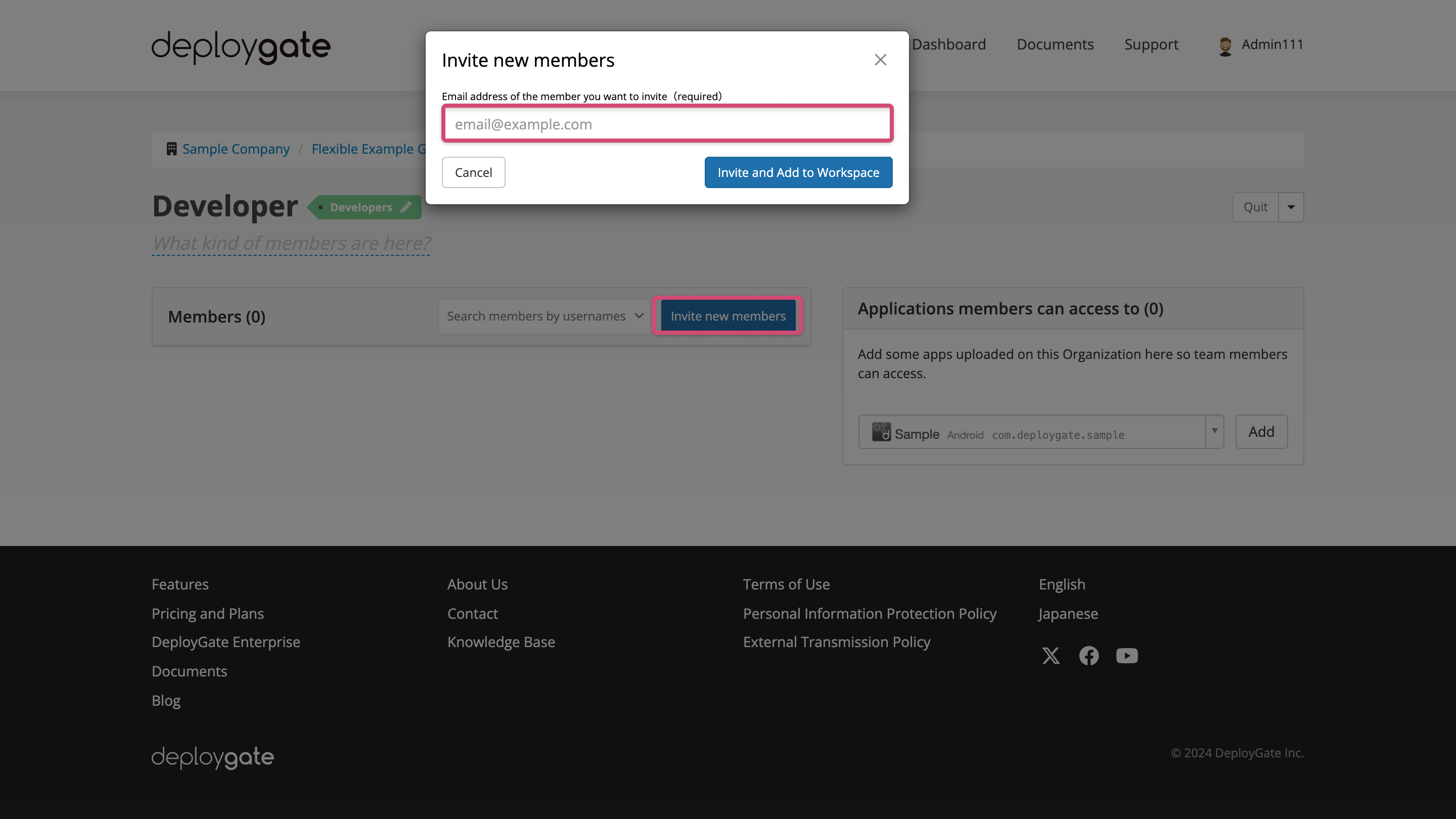Screen dimensions: 1456x819
Task: Click the DeployGate logo in the header
Action: click(240, 47)
